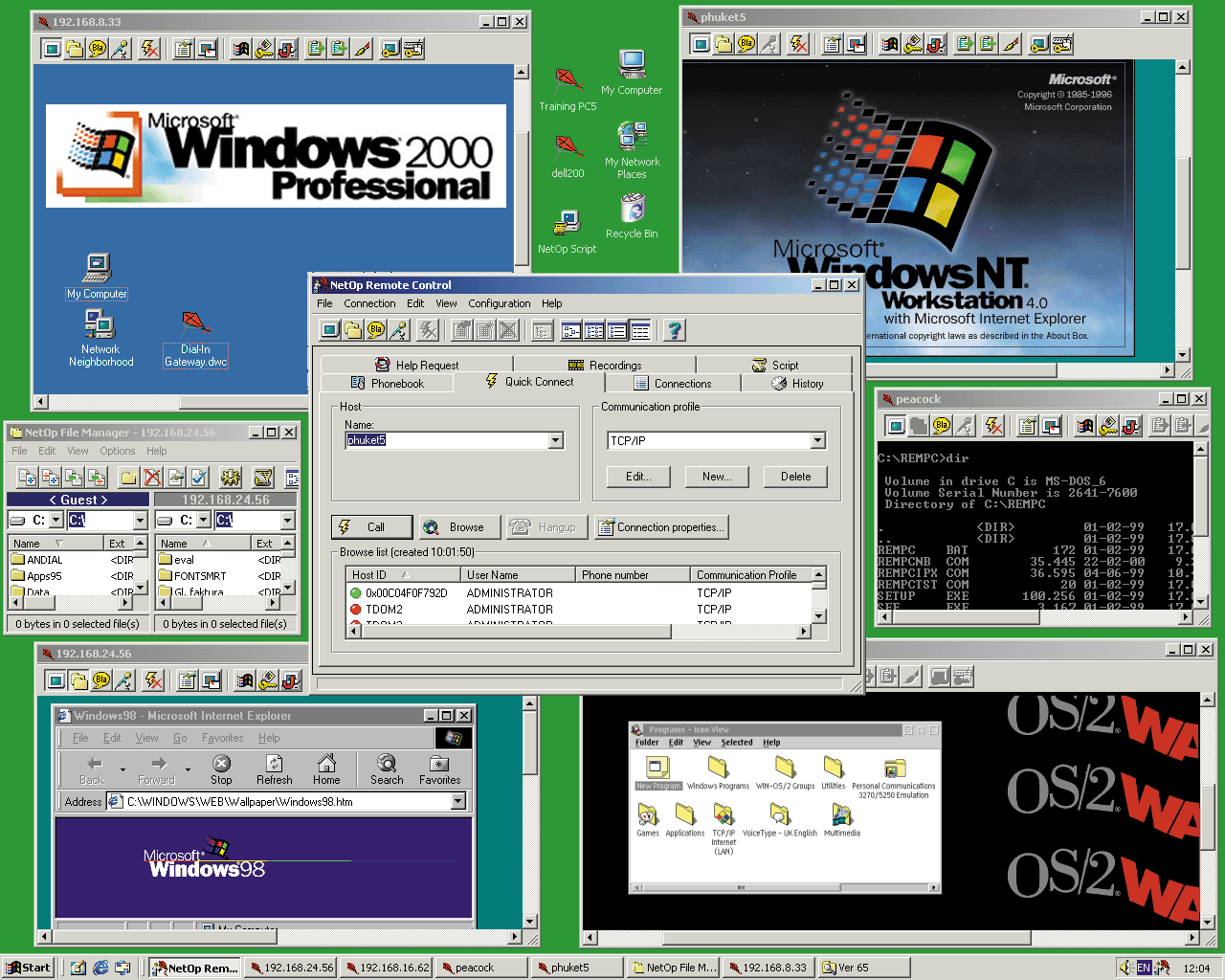
Task: Click key lock icon in 192.168.8.33 window toolbar
Action: pyautogui.click(x=264, y=49)
